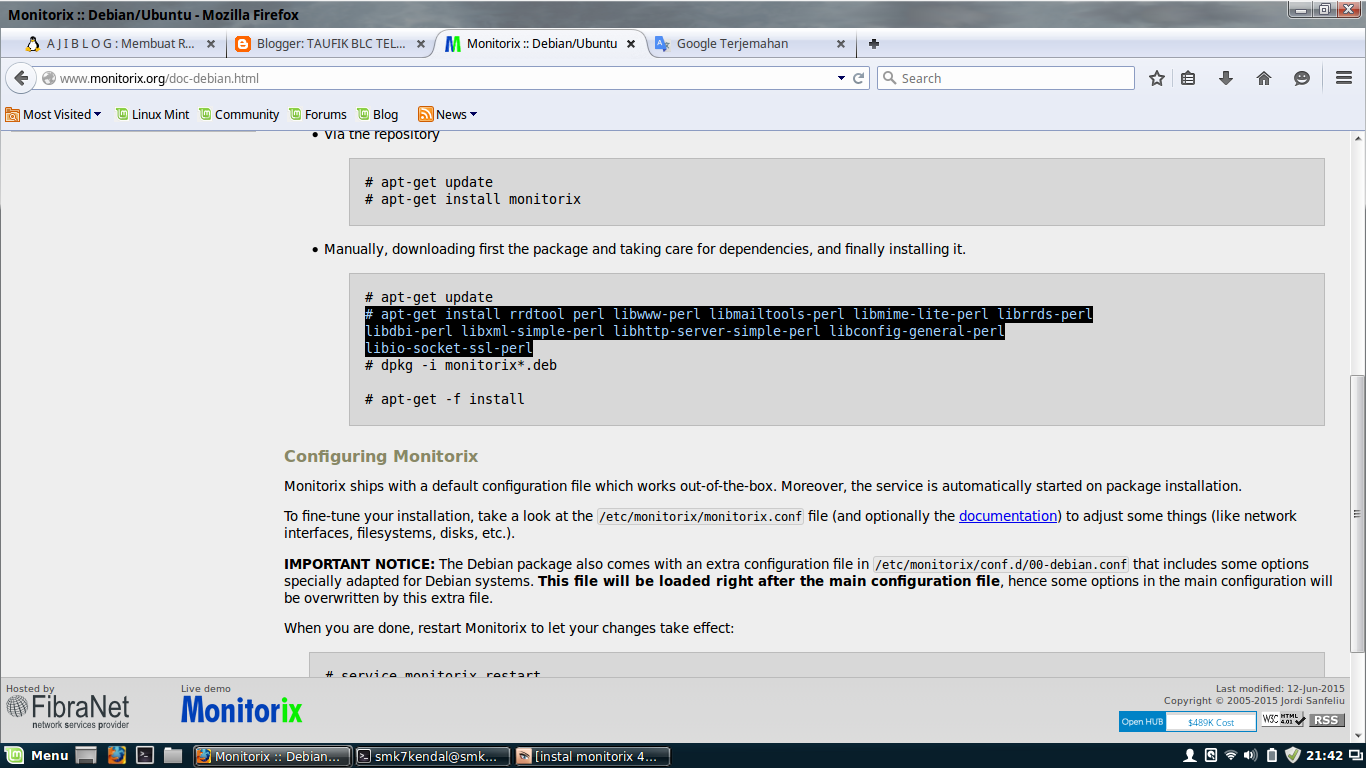
Task: Click the highlighted 'libio-socket-ssl-perl' text
Action: pyautogui.click(x=449, y=348)
